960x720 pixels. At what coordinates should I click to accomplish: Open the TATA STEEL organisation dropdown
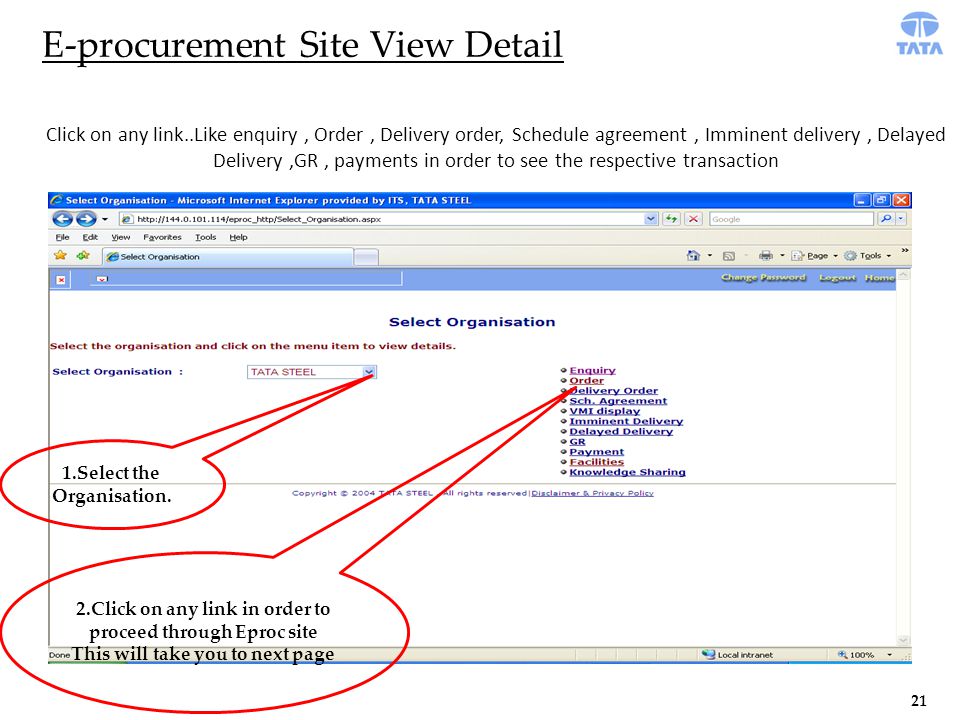coord(369,372)
